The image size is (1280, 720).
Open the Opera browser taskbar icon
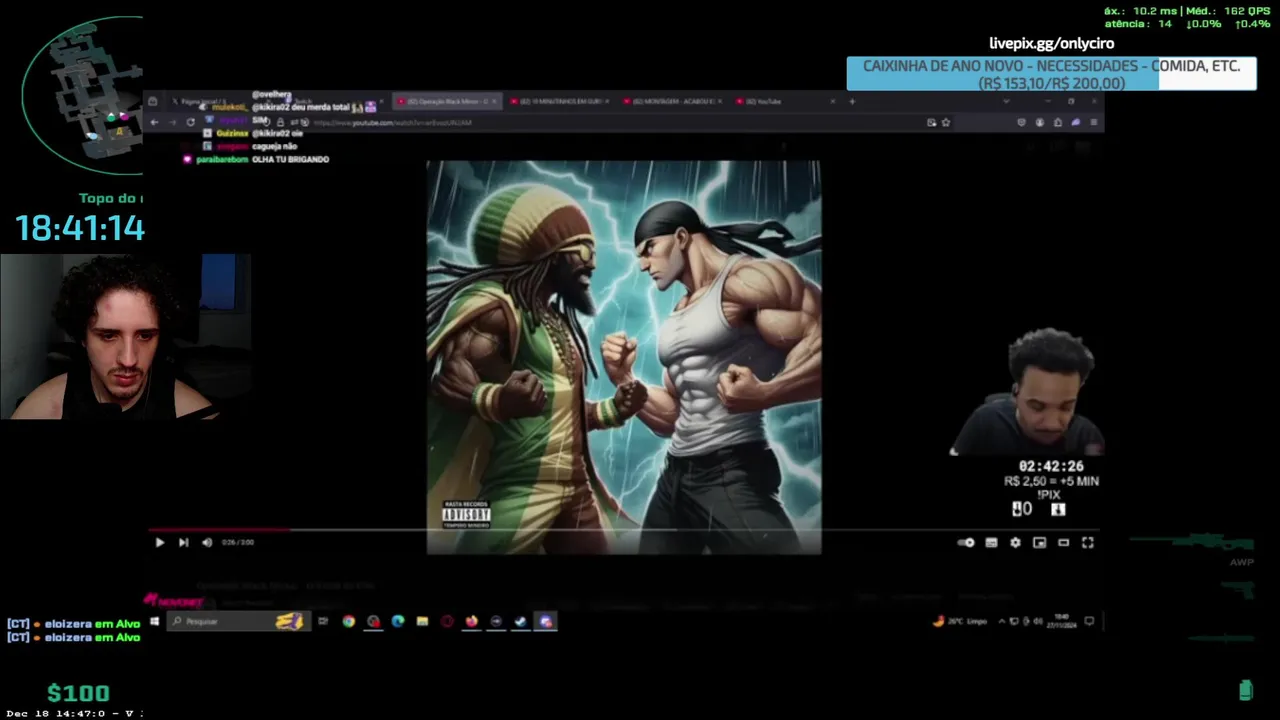(447, 621)
